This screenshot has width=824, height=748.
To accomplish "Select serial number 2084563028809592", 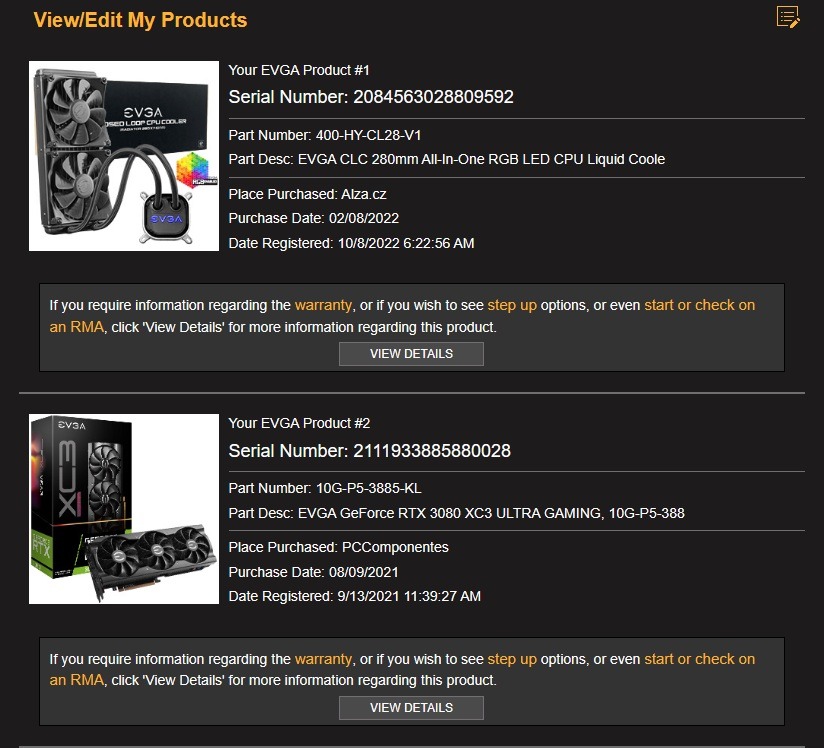I will point(433,97).
